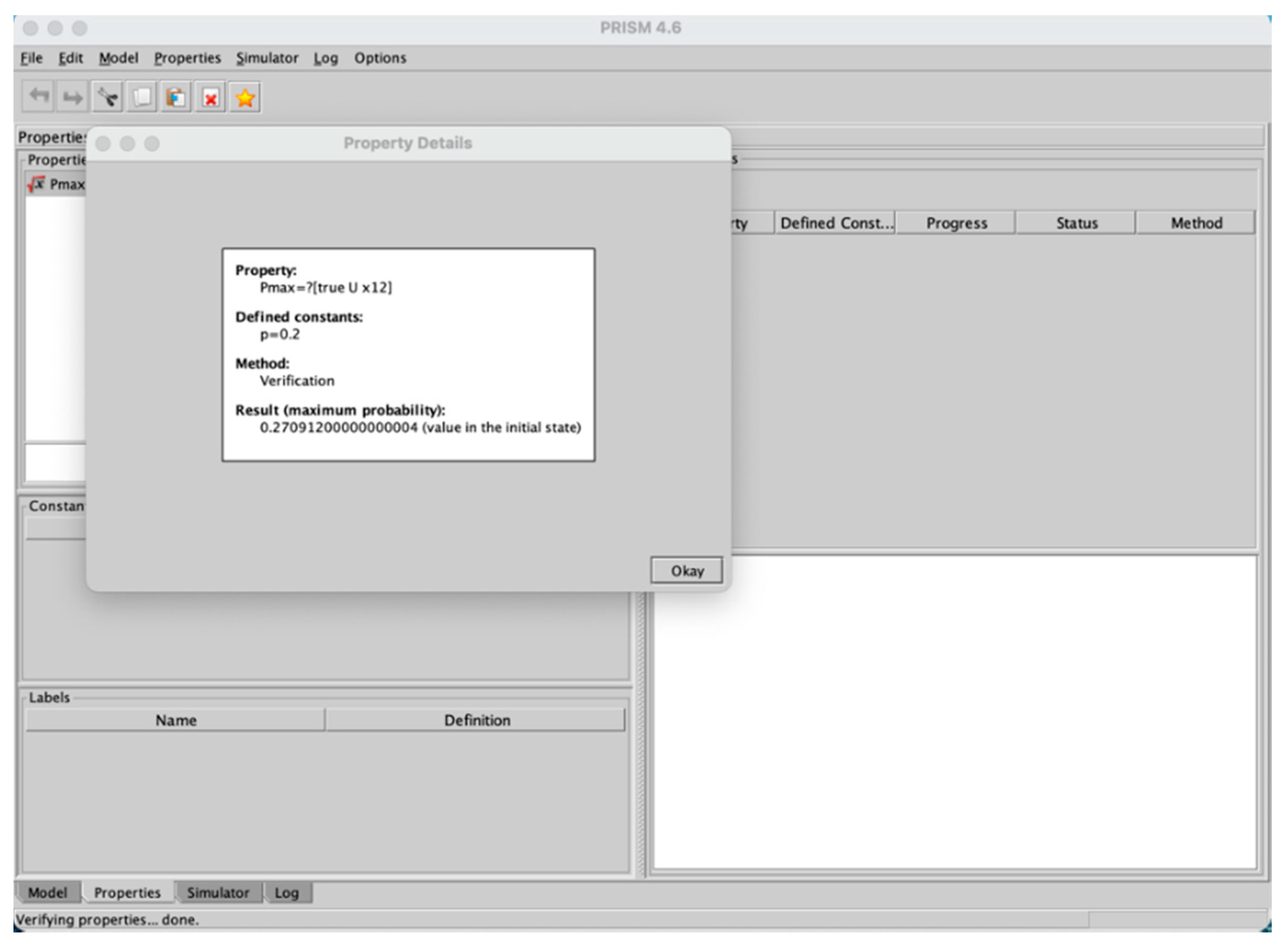Open the Options menu

point(380,58)
